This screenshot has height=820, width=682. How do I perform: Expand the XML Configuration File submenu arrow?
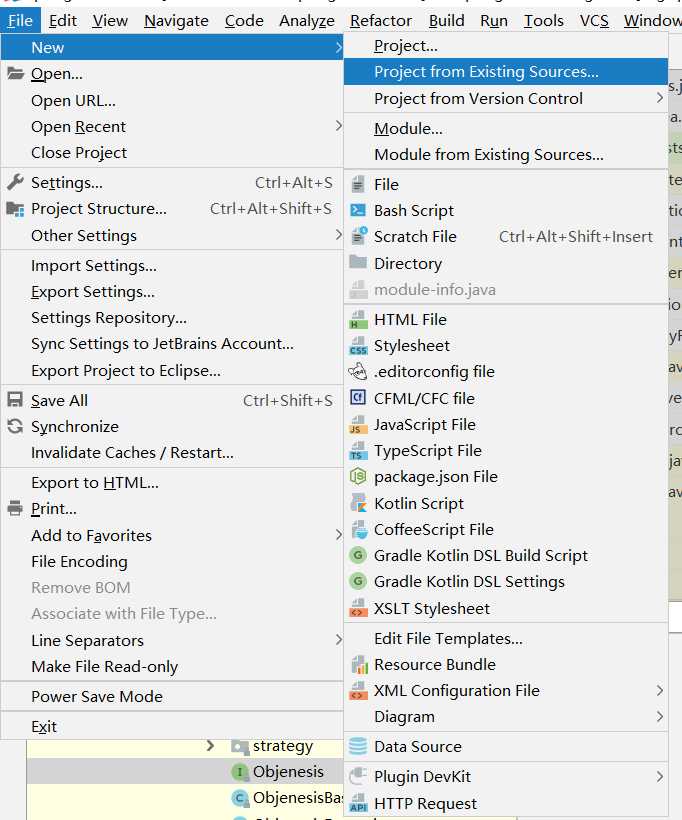660,691
